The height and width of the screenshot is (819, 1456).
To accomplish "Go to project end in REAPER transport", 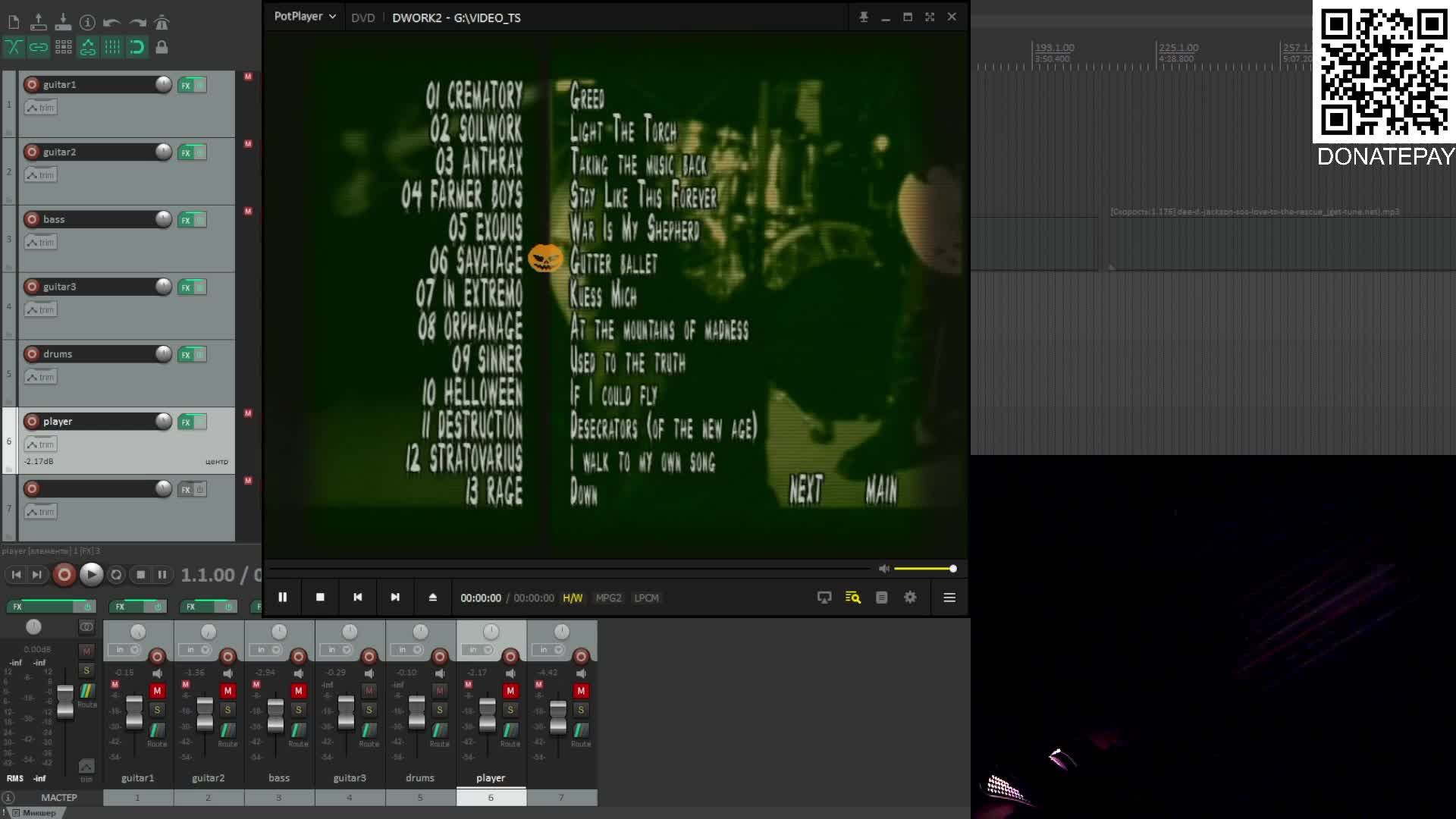I will point(36,575).
